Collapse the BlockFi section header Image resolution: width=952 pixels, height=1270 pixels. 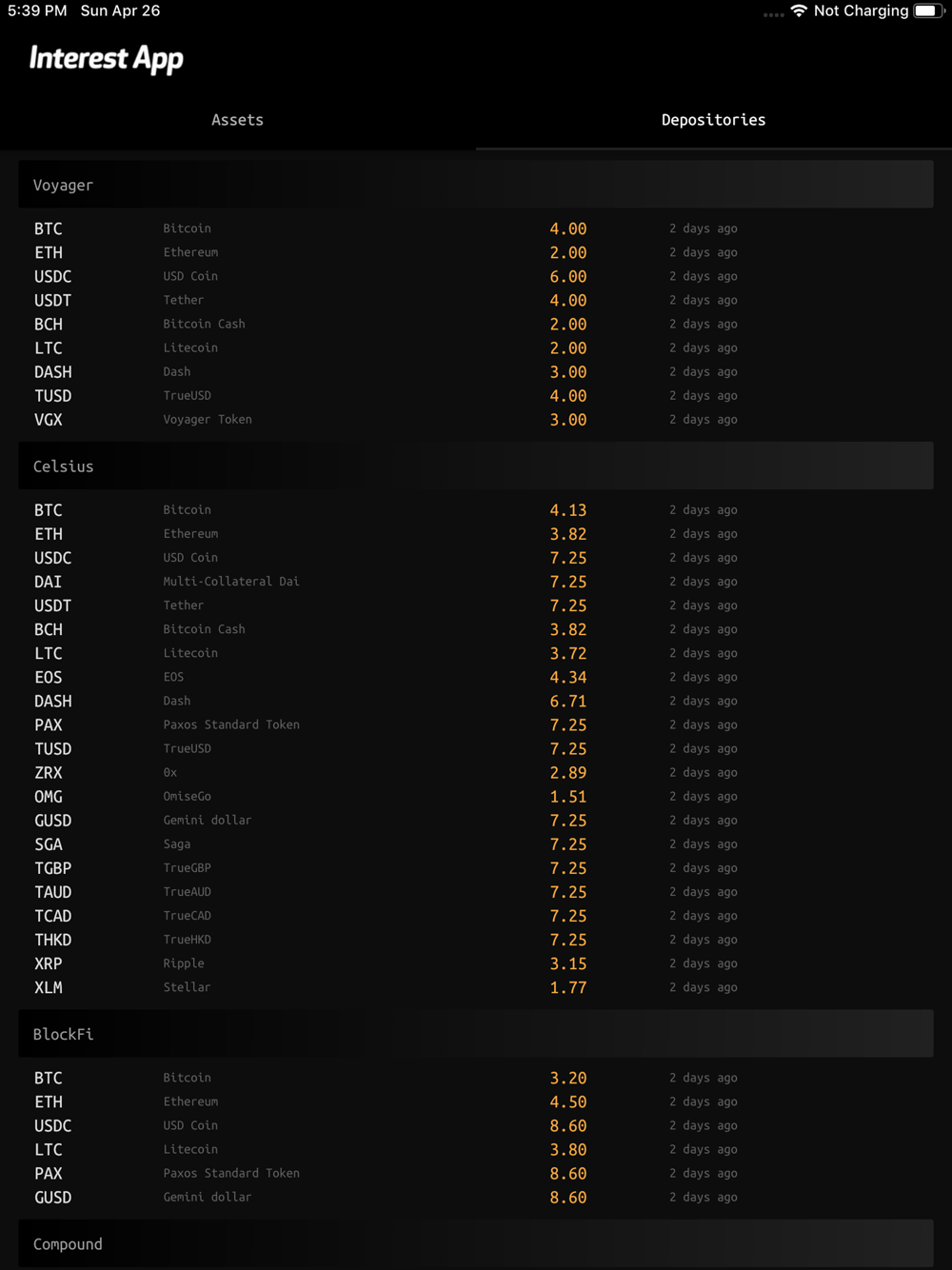click(476, 1034)
